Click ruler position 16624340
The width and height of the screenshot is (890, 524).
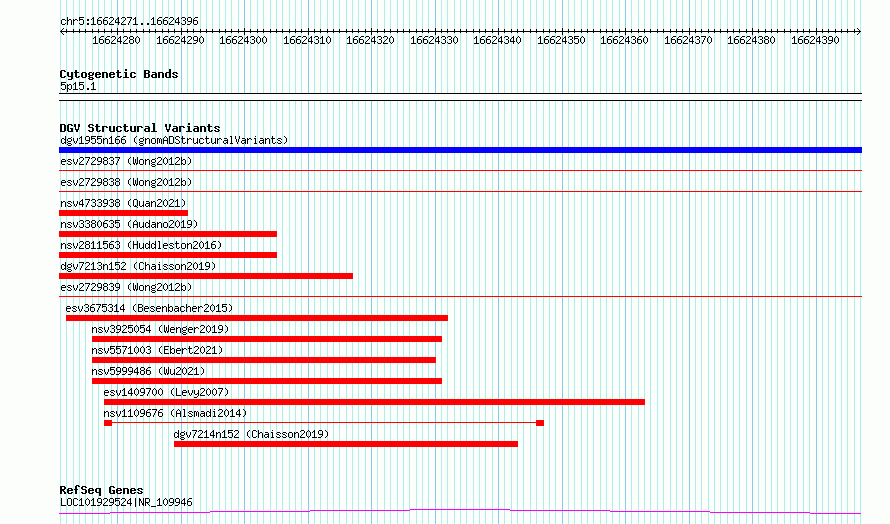pos(498,40)
